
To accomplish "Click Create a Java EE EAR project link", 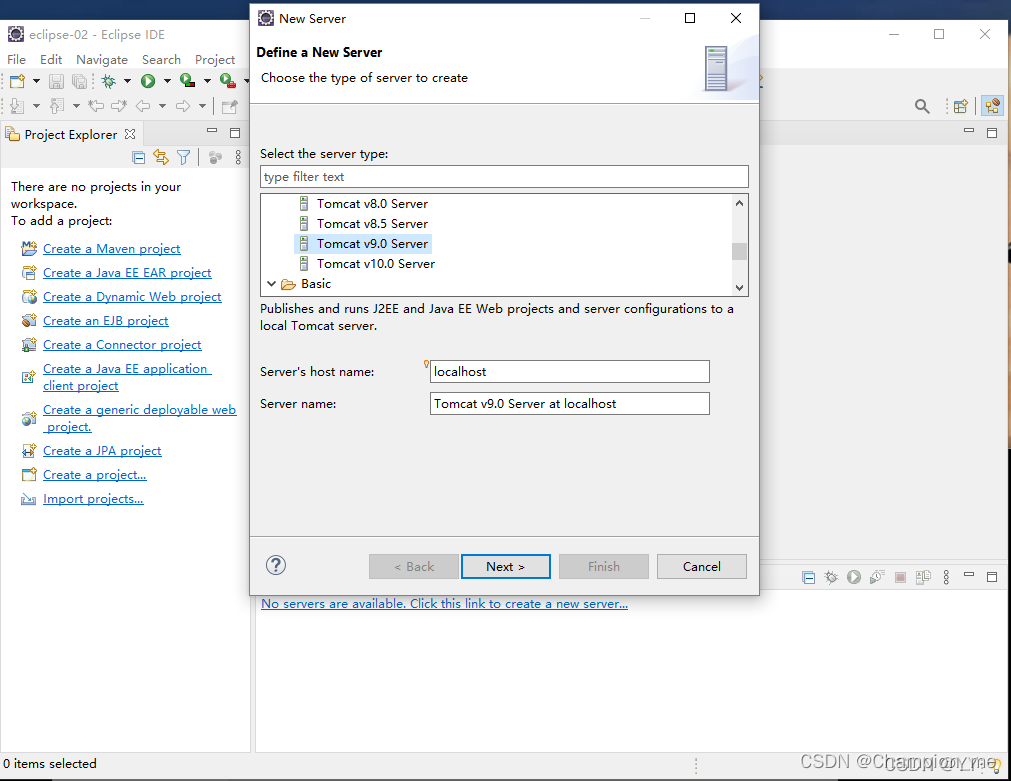I will (x=127, y=273).
